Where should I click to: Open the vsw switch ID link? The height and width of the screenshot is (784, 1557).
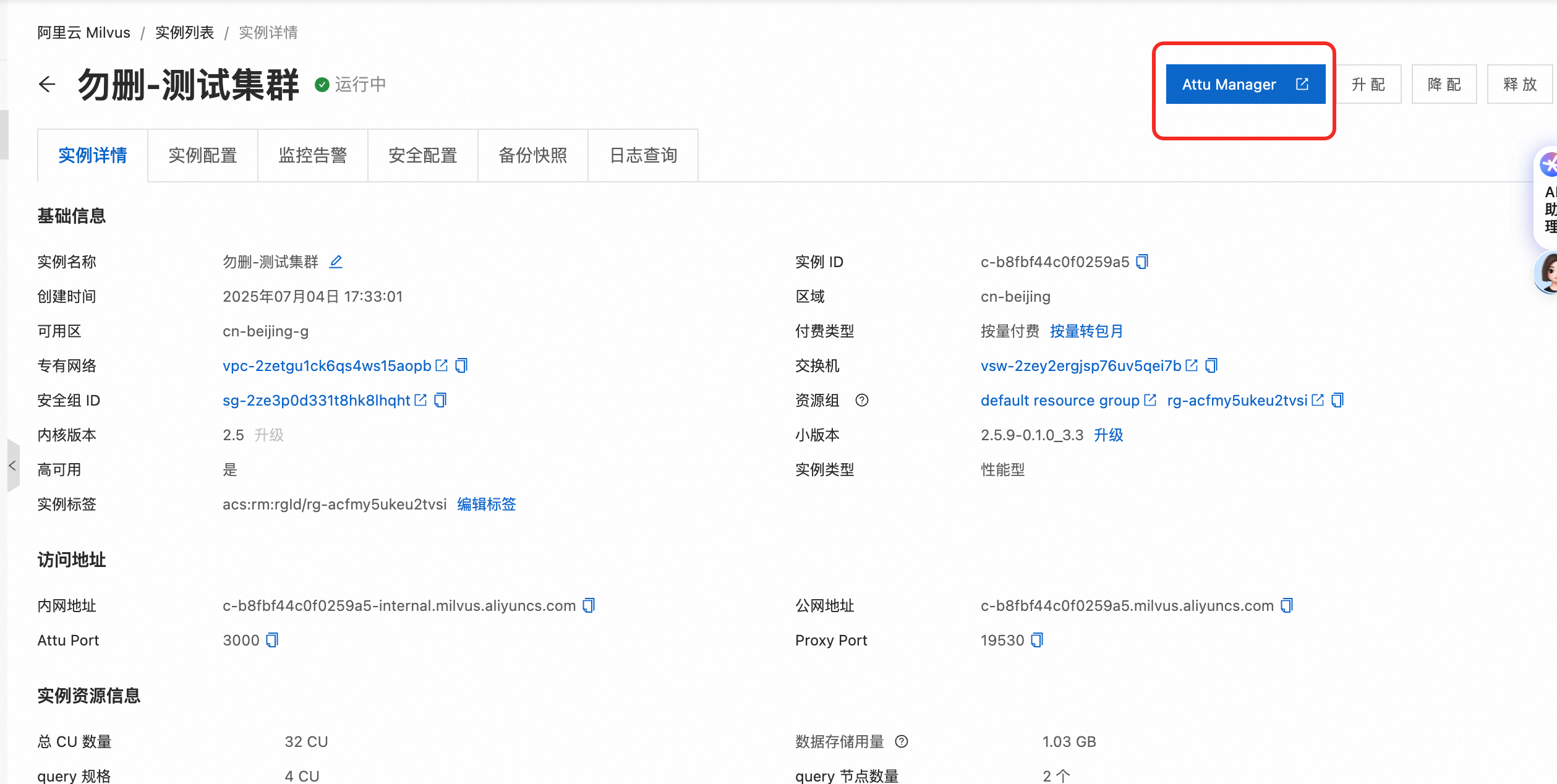(x=1081, y=365)
